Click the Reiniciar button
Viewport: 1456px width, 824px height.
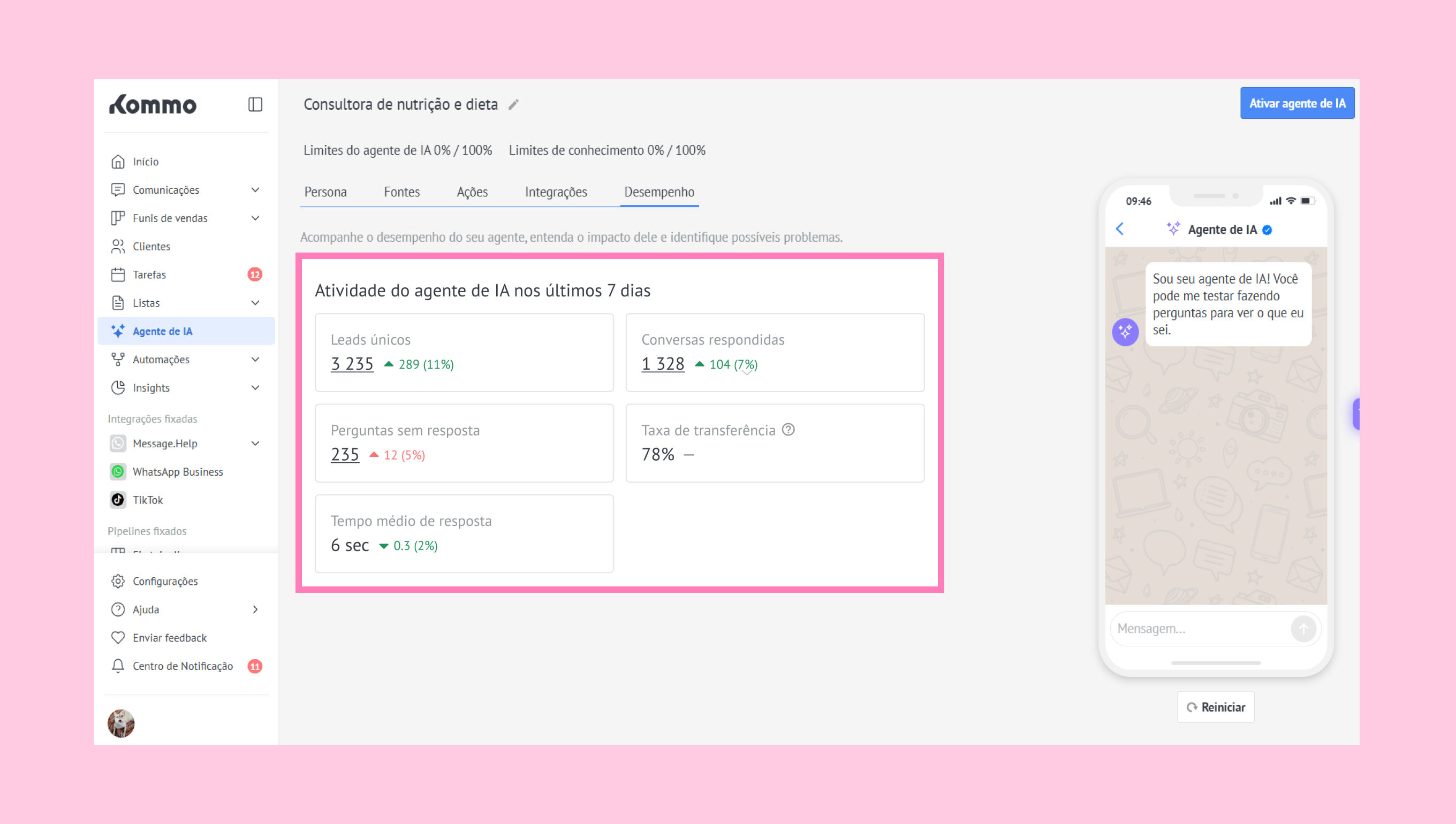(1216, 707)
